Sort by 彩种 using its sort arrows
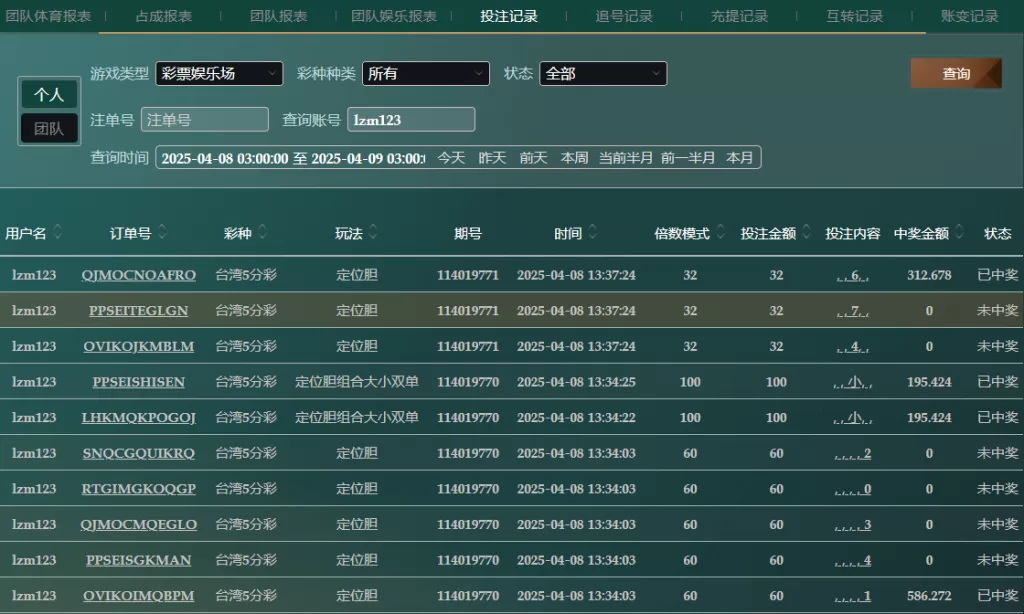Image resolution: width=1024 pixels, height=614 pixels. (261, 233)
